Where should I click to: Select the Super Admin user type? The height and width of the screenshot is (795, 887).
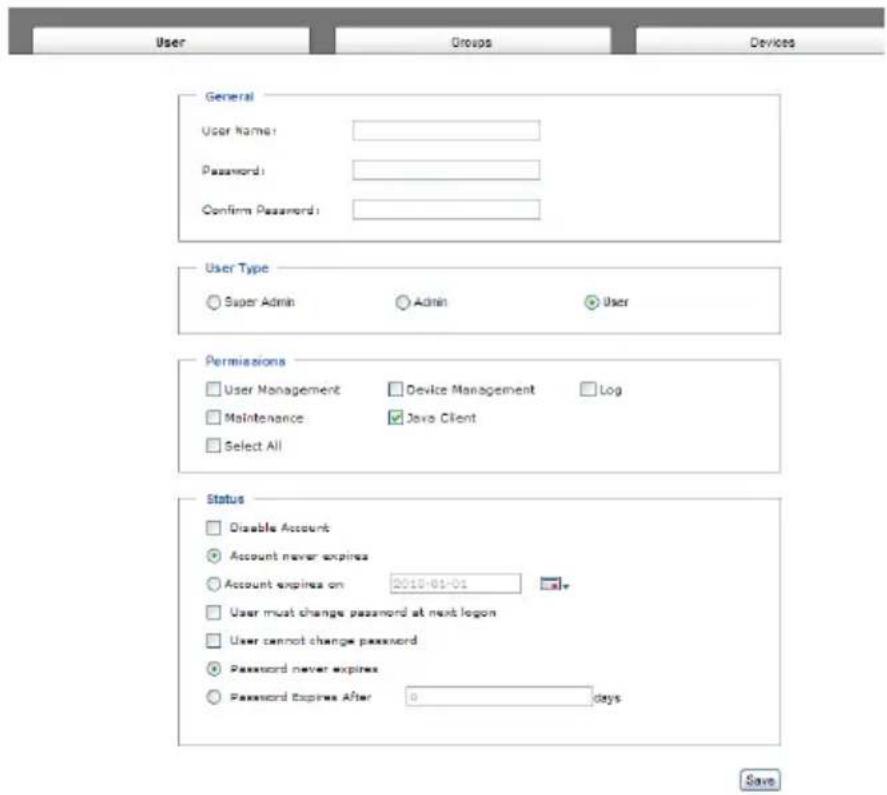(213, 303)
